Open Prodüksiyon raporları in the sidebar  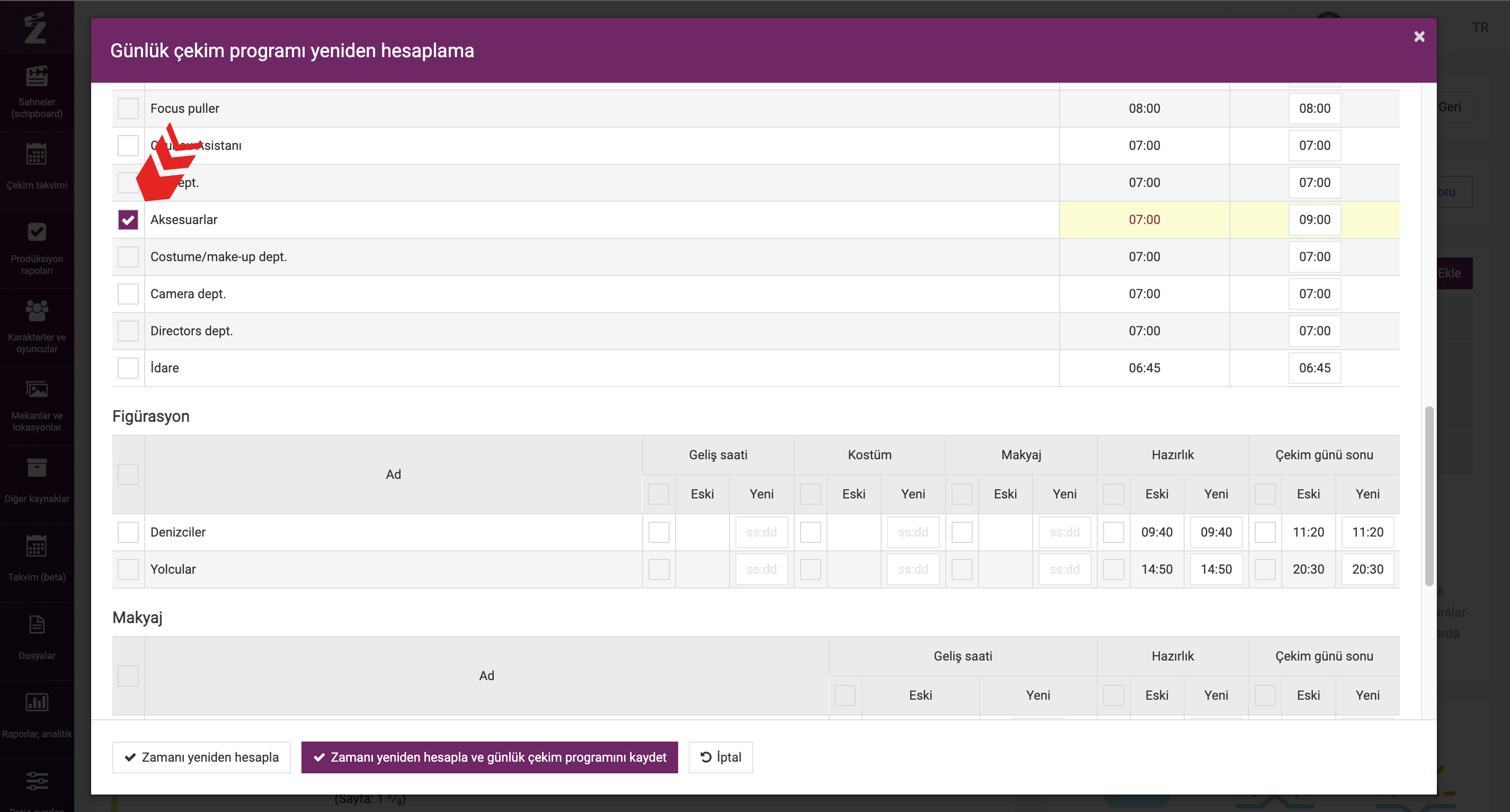pyautogui.click(x=37, y=248)
